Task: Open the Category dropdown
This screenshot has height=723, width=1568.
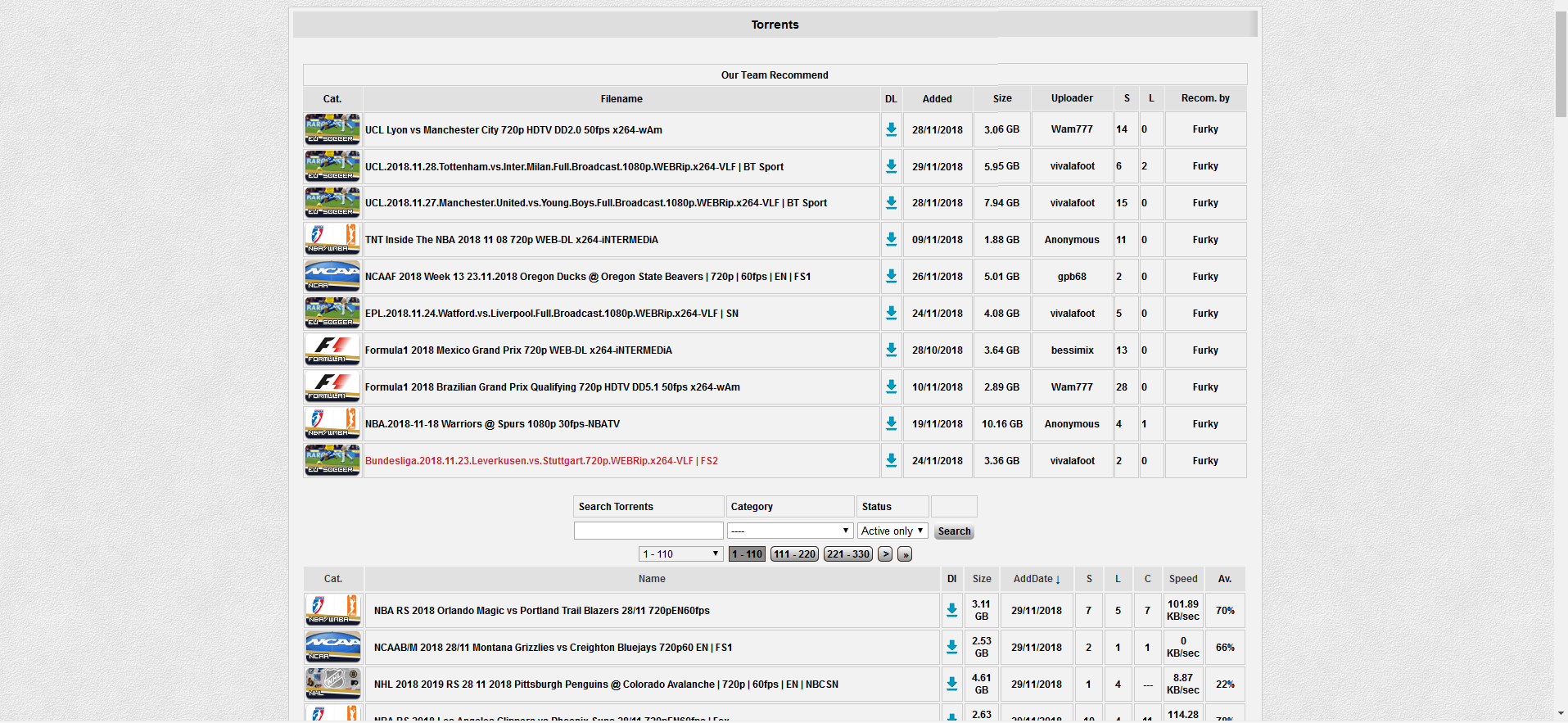Action: coord(790,531)
